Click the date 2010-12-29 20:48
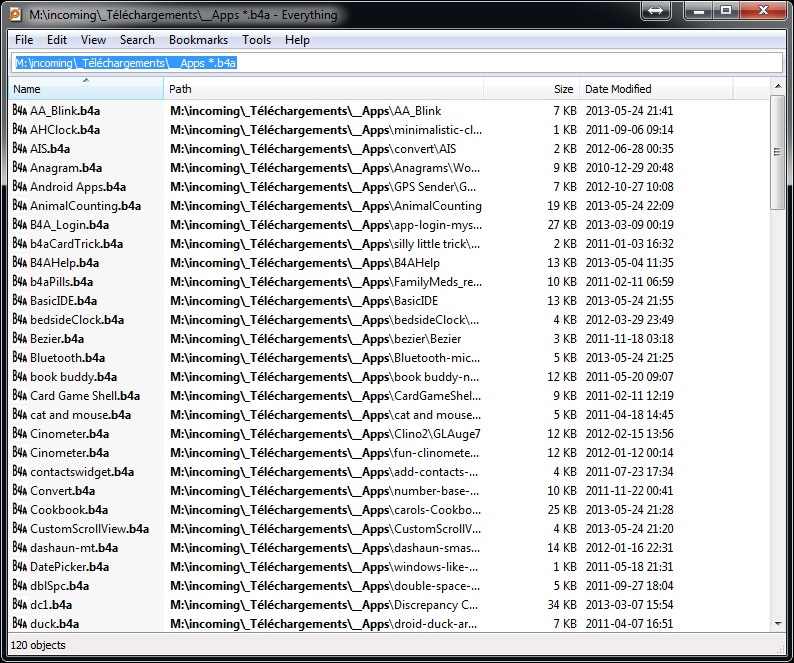 [629, 168]
